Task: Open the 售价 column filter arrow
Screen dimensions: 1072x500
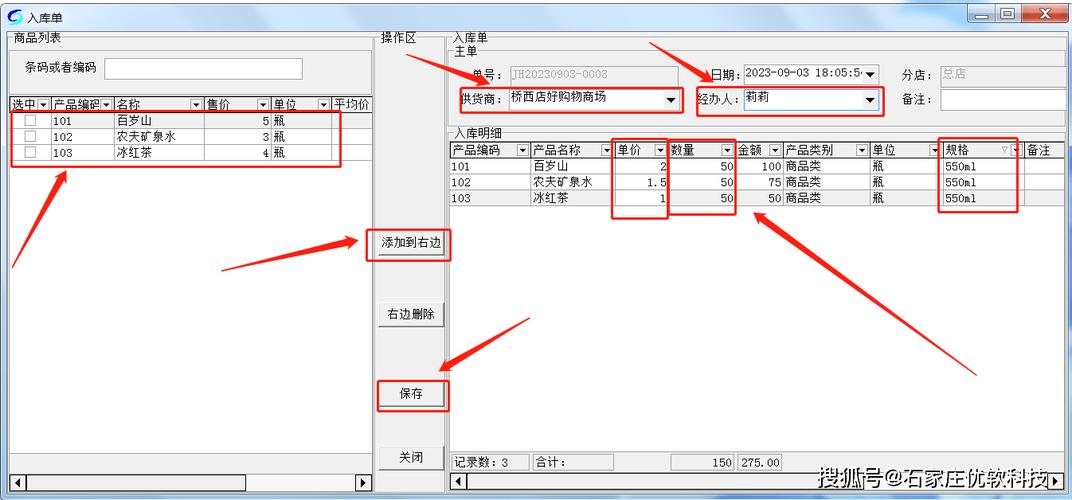Action: 262,105
